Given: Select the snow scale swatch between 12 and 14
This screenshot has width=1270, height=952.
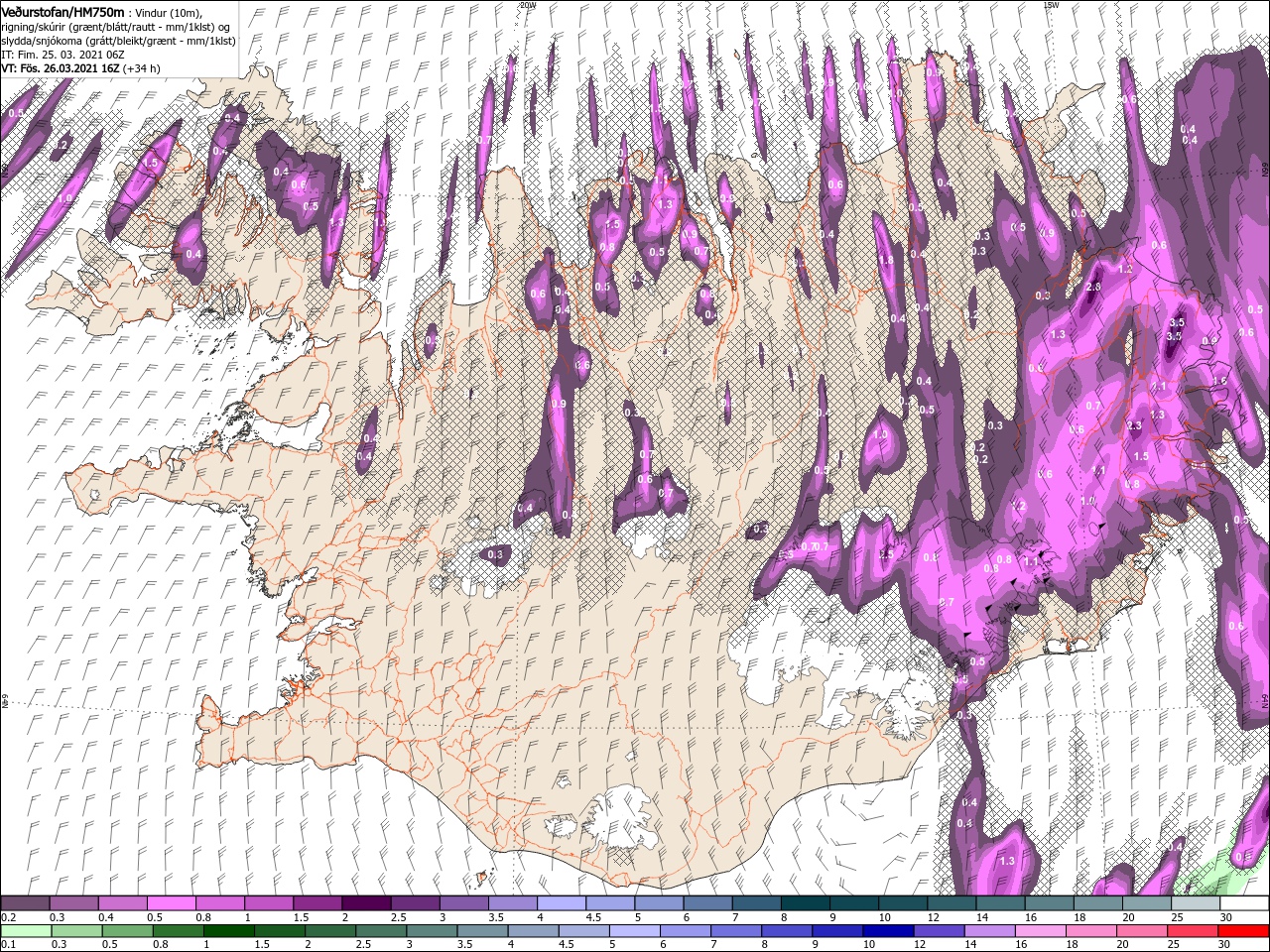Looking at the screenshot, I should click(x=951, y=903).
